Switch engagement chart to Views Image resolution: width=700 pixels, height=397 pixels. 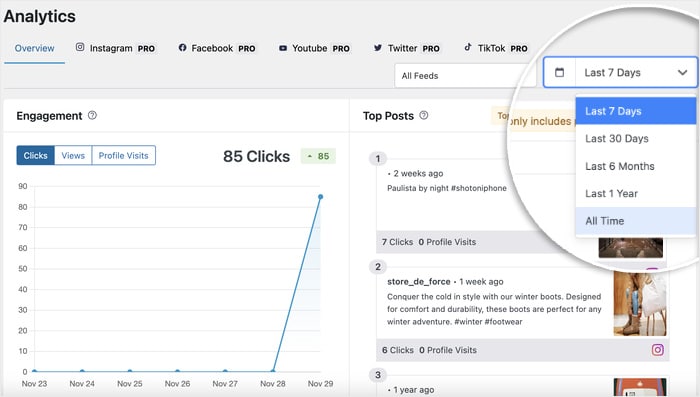coord(73,155)
